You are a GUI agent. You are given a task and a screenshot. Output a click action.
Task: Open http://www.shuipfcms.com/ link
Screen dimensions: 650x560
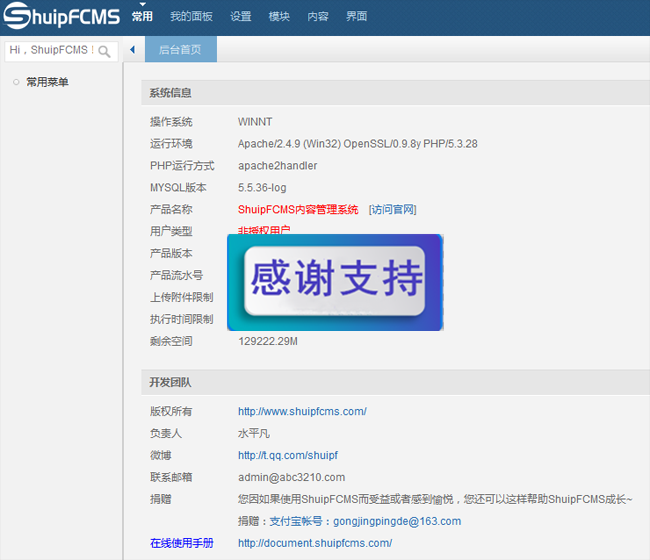pos(302,411)
